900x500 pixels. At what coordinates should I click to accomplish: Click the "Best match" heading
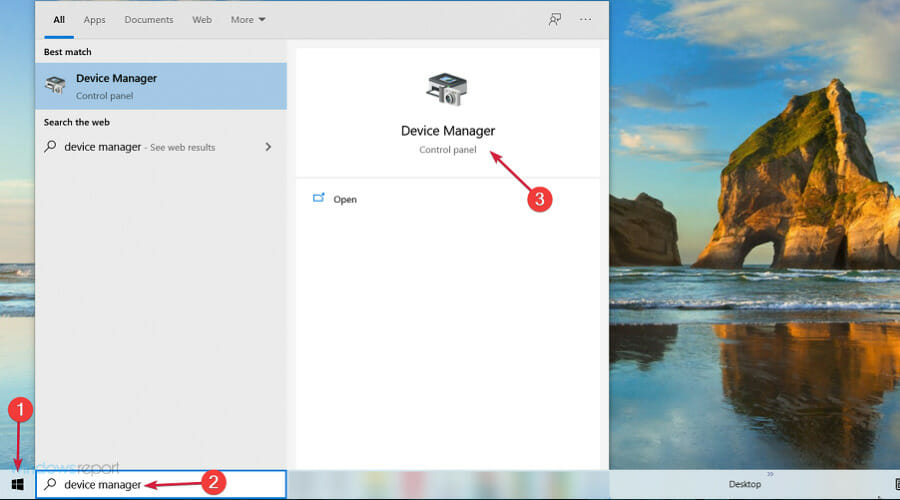[68, 52]
